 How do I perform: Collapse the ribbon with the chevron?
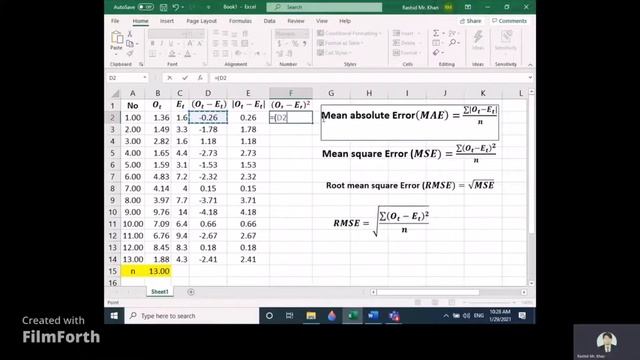point(530,64)
